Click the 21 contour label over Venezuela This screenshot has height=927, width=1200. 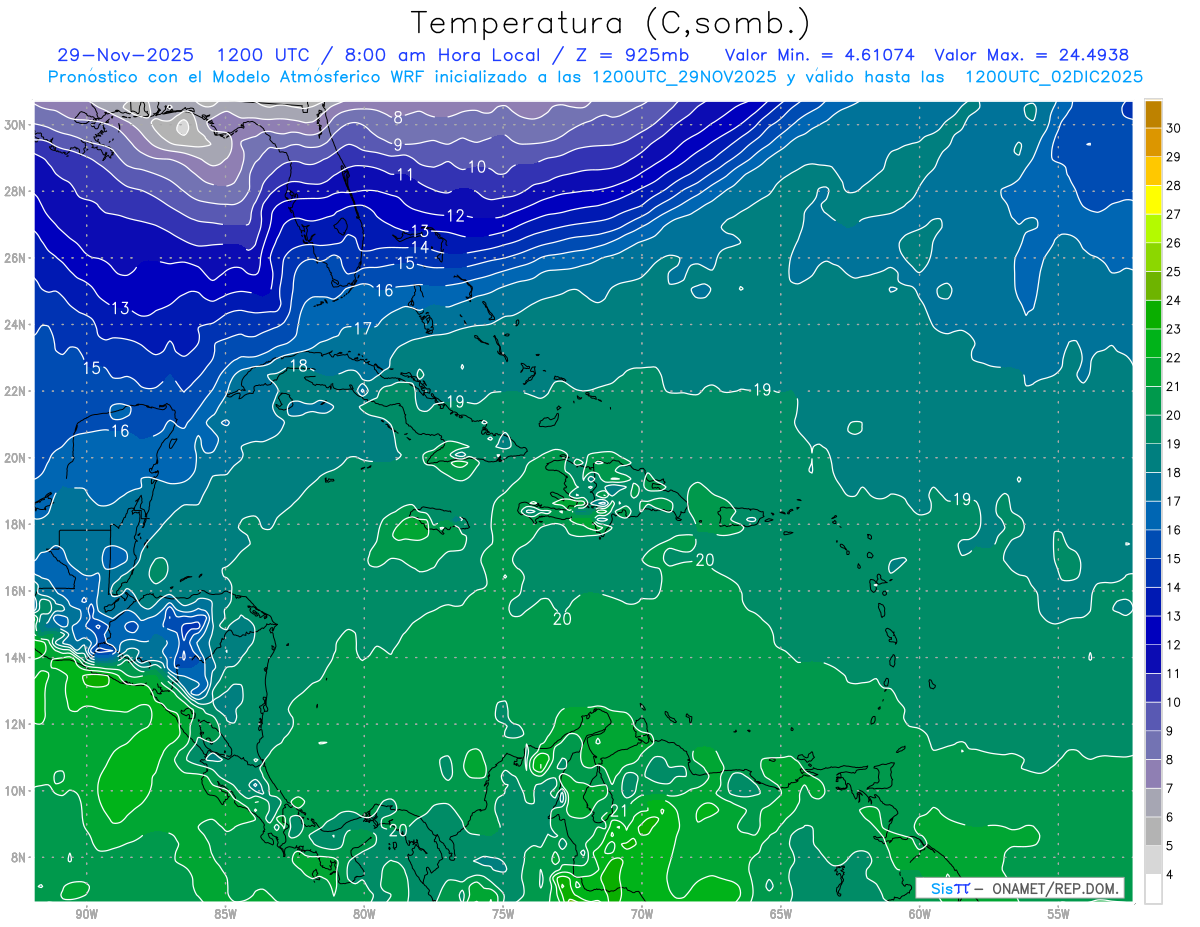click(x=619, y=811)
